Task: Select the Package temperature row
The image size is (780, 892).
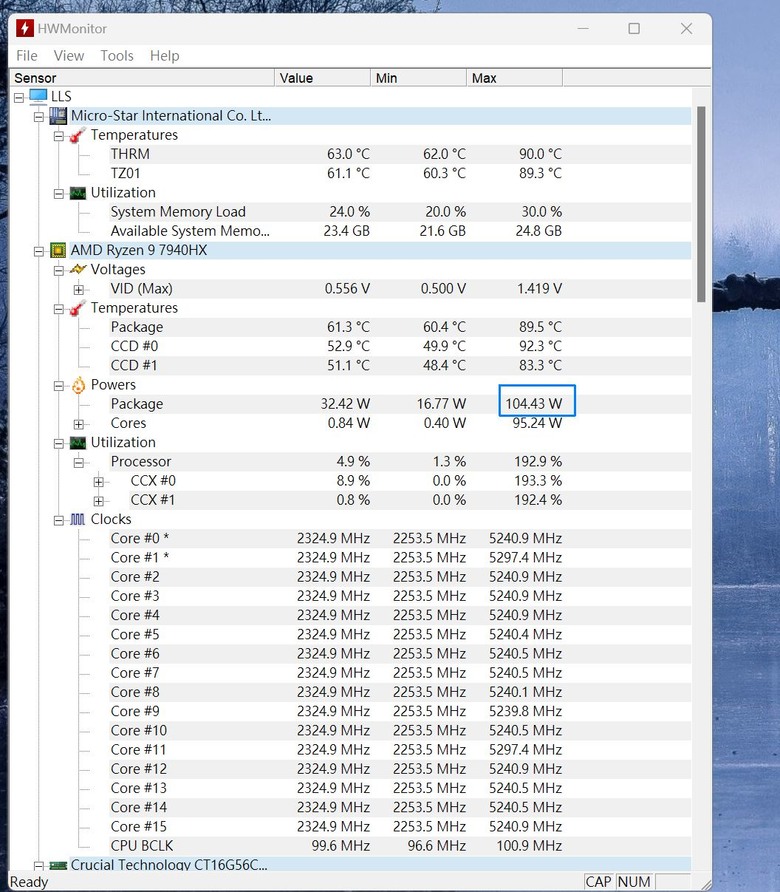Action: click(x=400, y=327)
